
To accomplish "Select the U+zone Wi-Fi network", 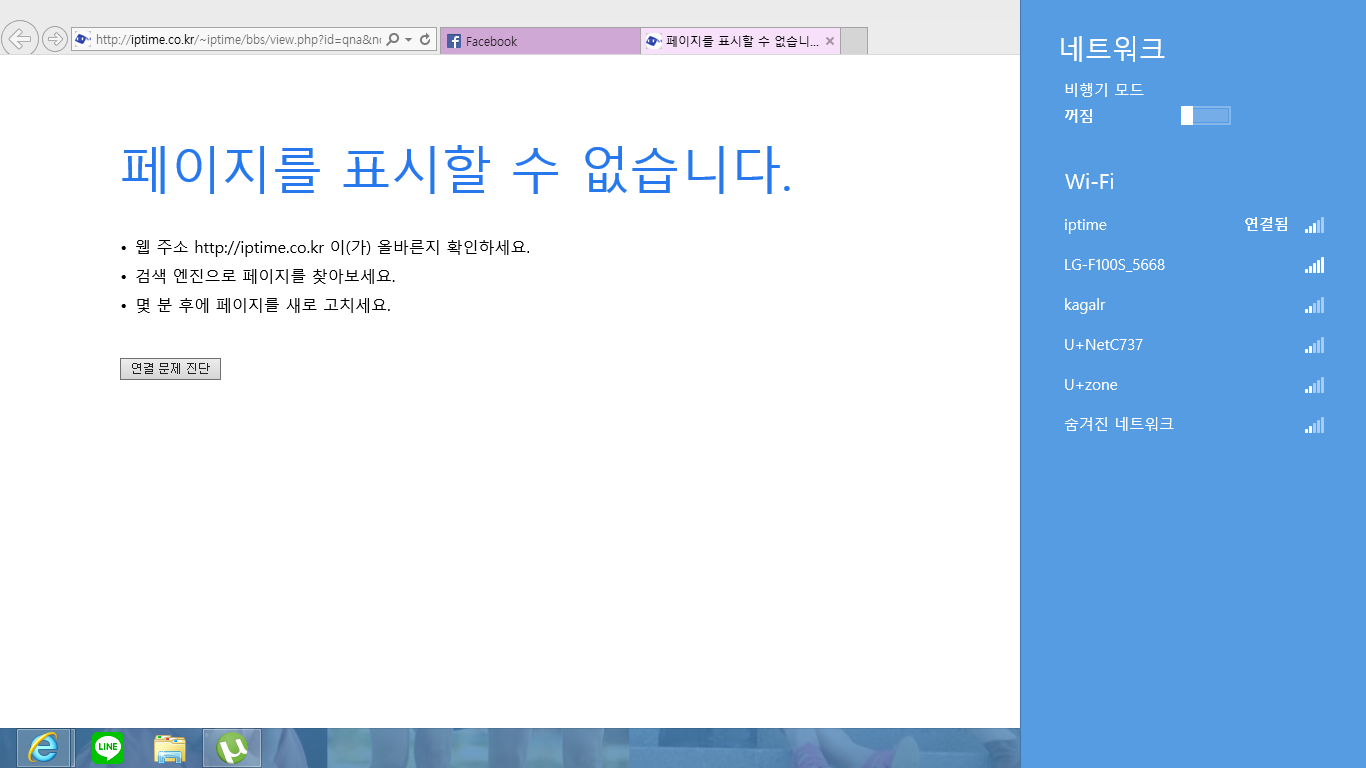I will pyautogui.click(x=1194, y=385).
